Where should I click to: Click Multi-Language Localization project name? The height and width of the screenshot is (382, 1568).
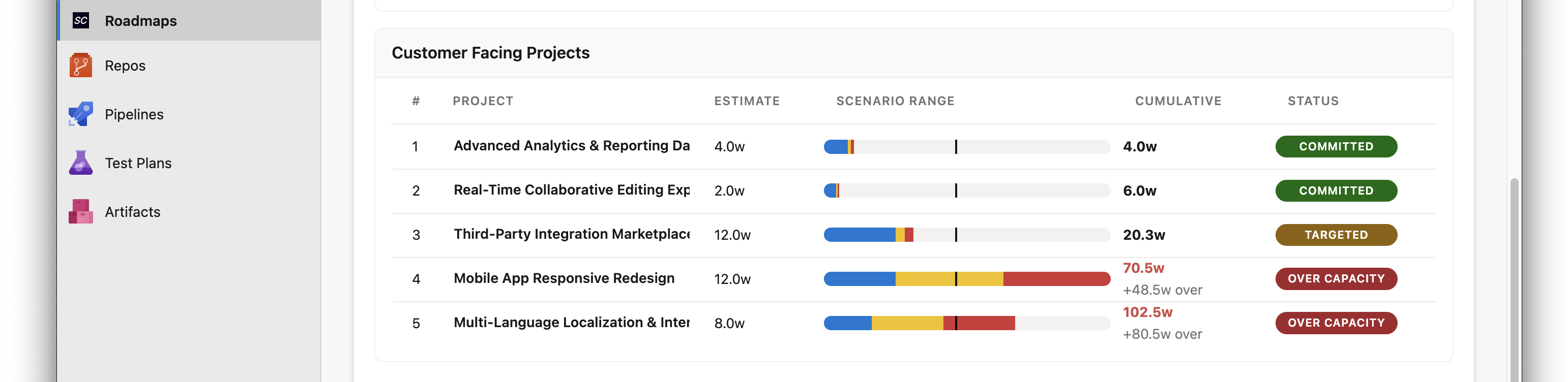pos(571,323)
